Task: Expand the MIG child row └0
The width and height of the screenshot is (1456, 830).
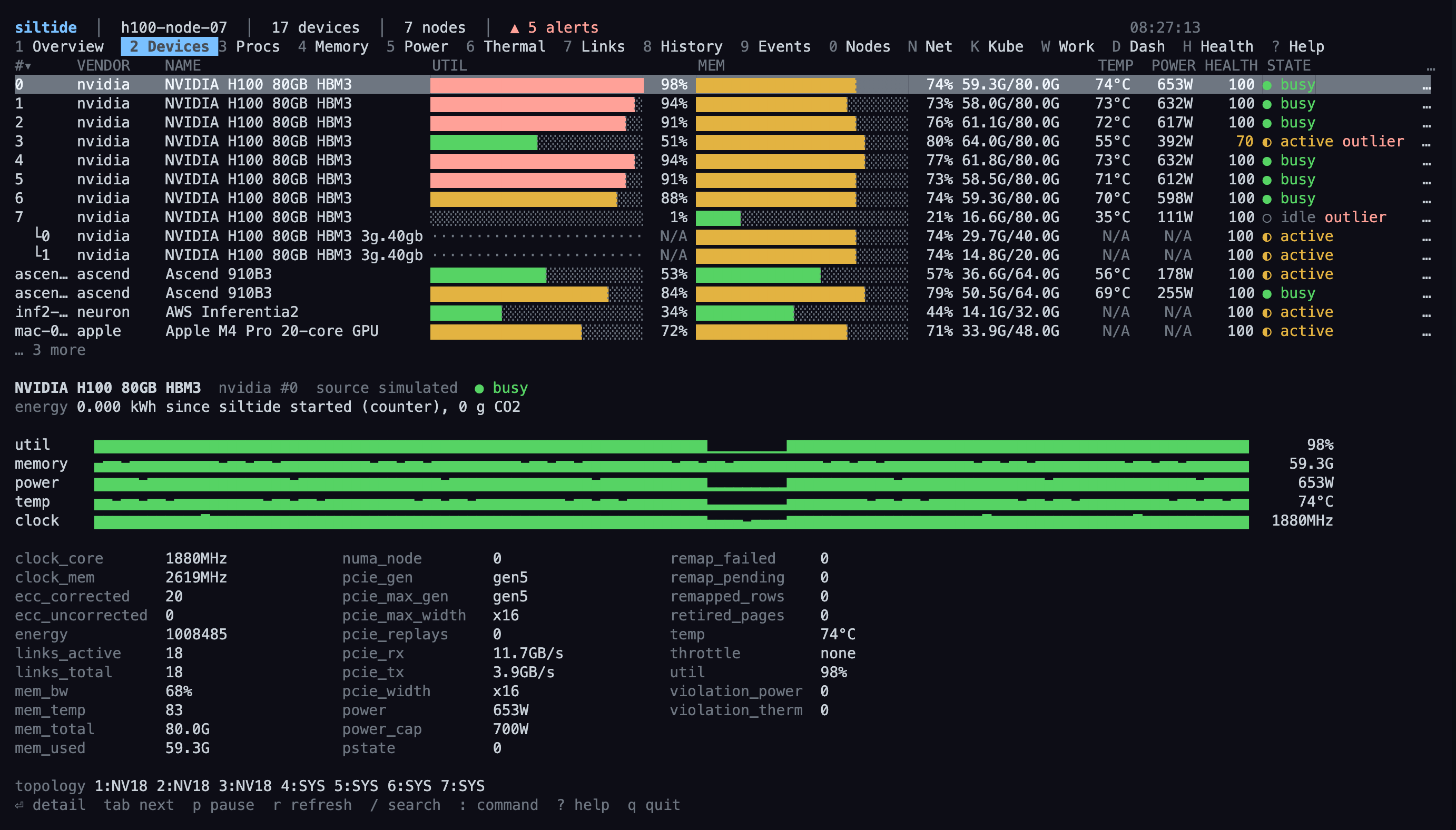Action: pyautogui.click(x=723, y=236)
